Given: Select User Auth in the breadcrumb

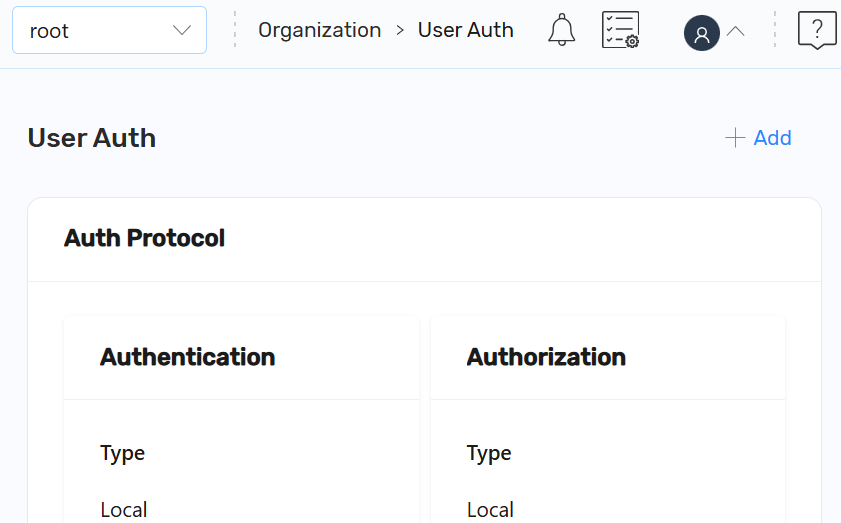Looking at the screenshot, I should tap(465, 30).
